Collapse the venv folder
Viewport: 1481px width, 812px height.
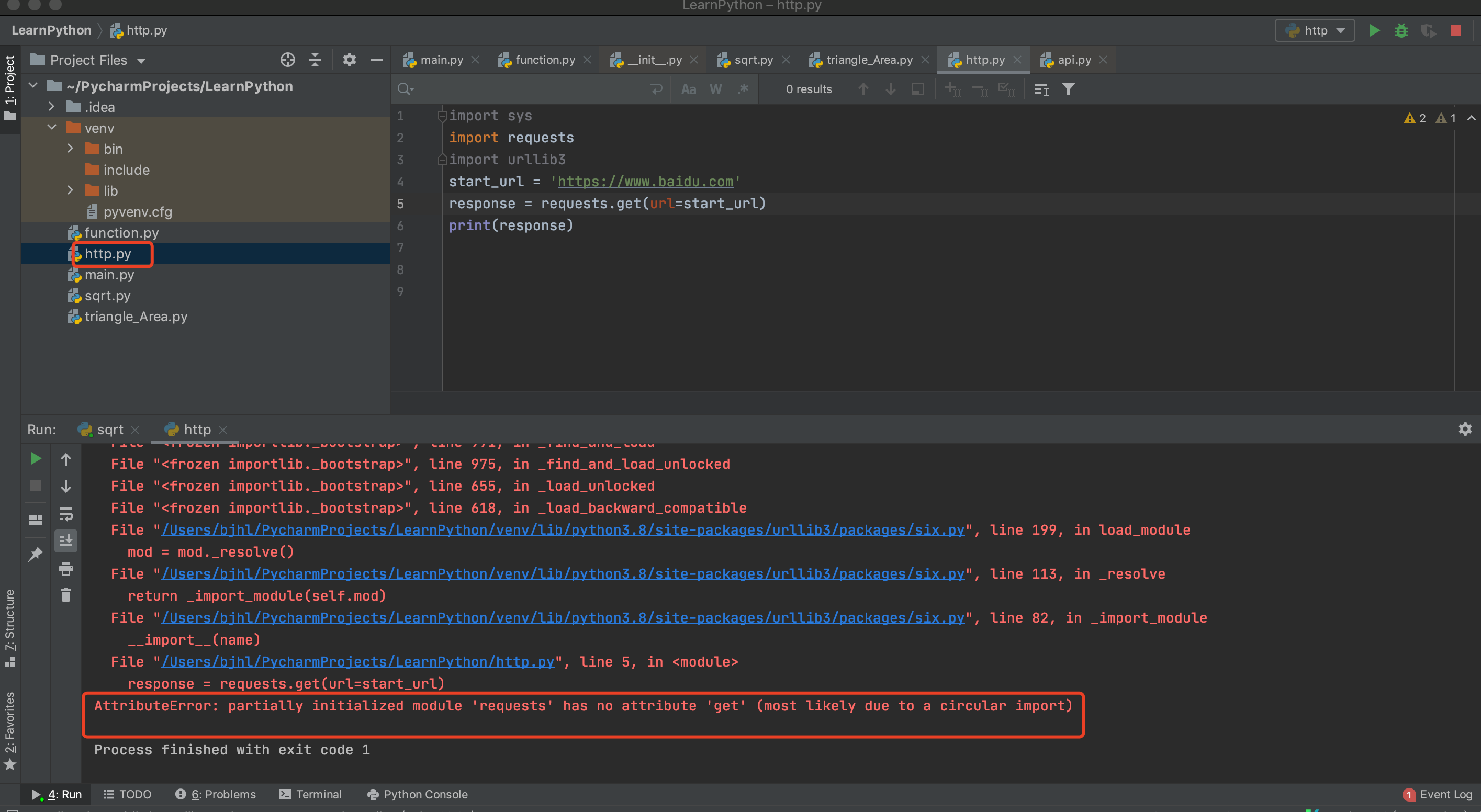click(52, 128)
